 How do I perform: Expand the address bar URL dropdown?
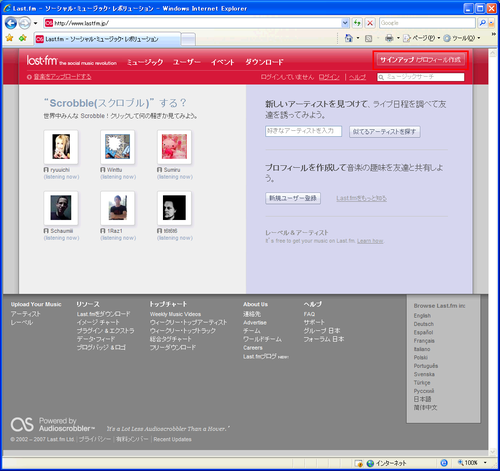coord(345,23)
